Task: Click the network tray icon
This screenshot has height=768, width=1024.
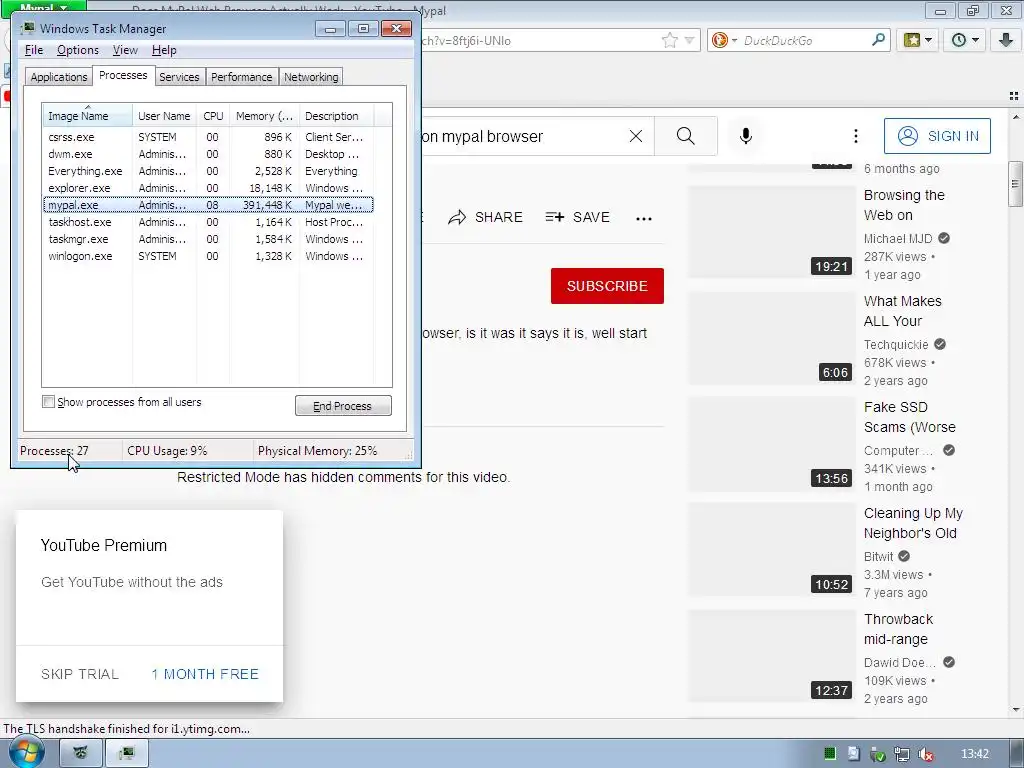Action: tap(902, 754)
